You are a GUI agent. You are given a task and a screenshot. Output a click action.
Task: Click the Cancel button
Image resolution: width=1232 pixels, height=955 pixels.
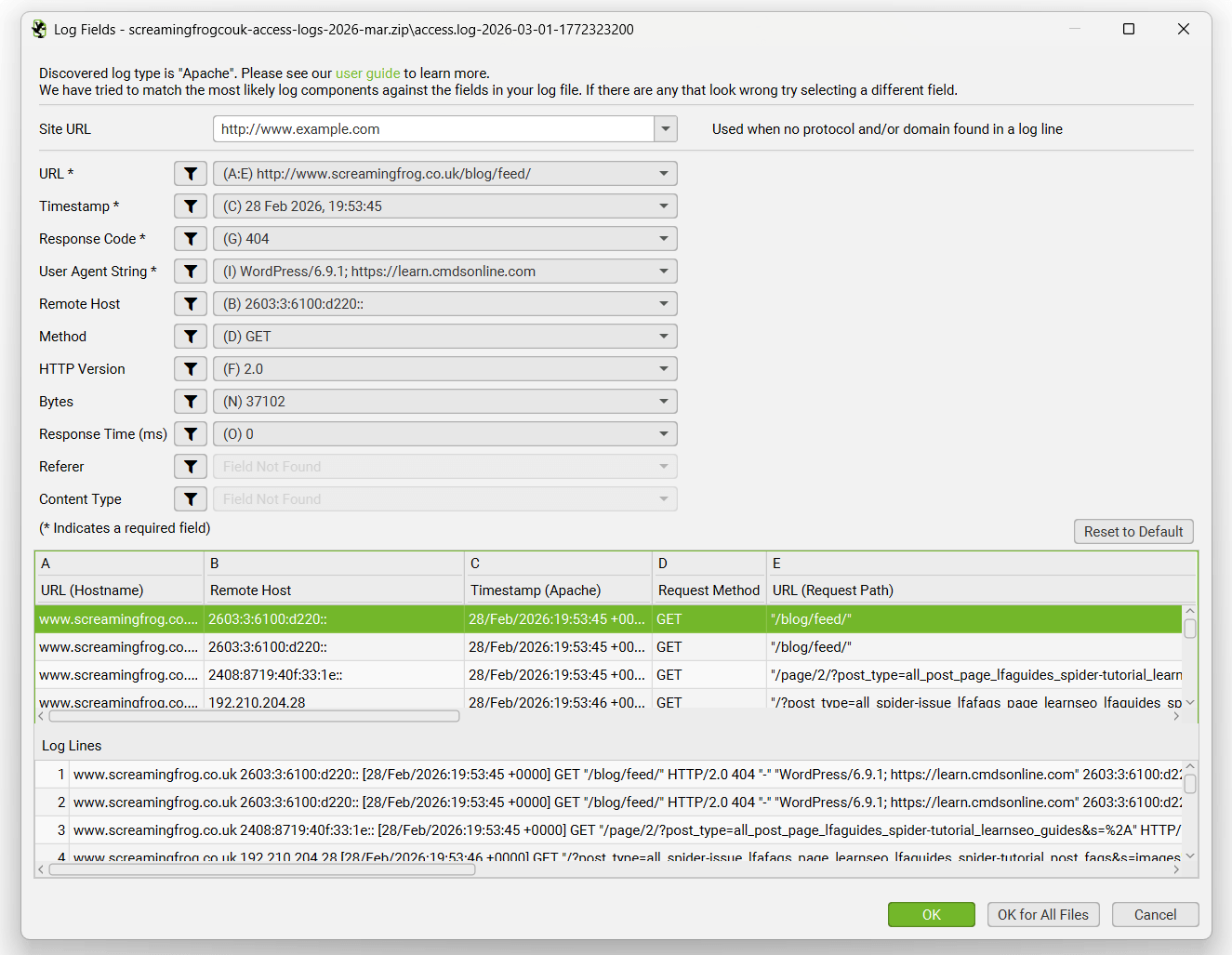1156,915
